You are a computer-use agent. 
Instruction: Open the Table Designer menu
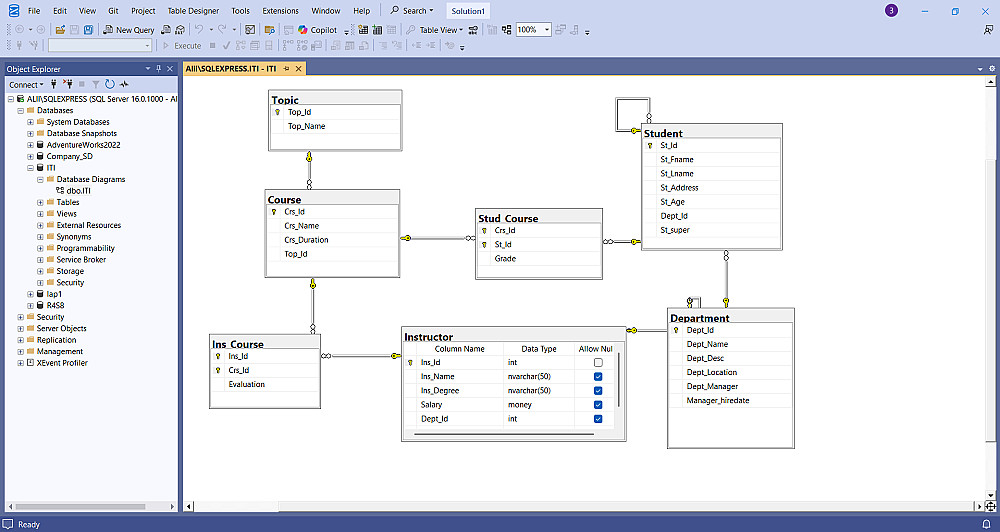point(193,11)
